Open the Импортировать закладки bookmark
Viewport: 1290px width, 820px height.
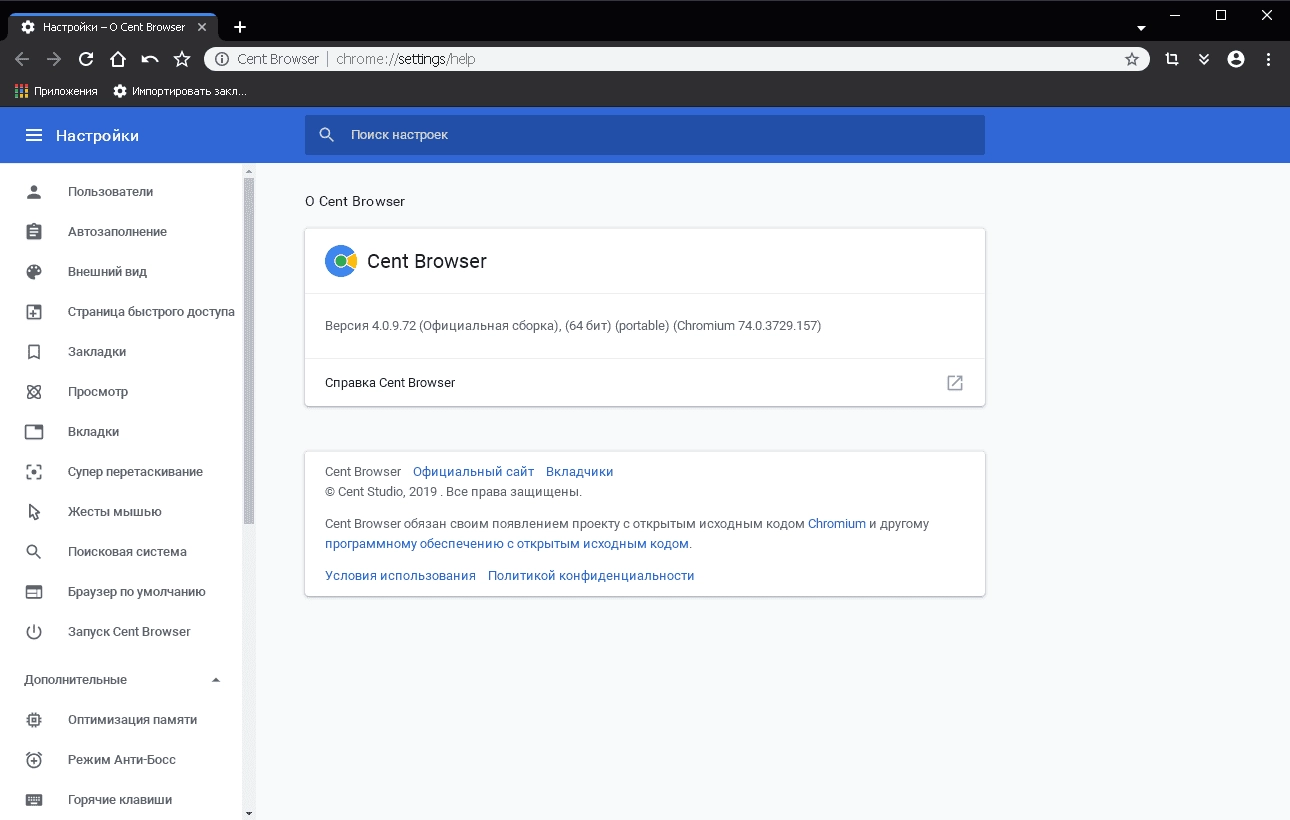(x=179, y=91)
